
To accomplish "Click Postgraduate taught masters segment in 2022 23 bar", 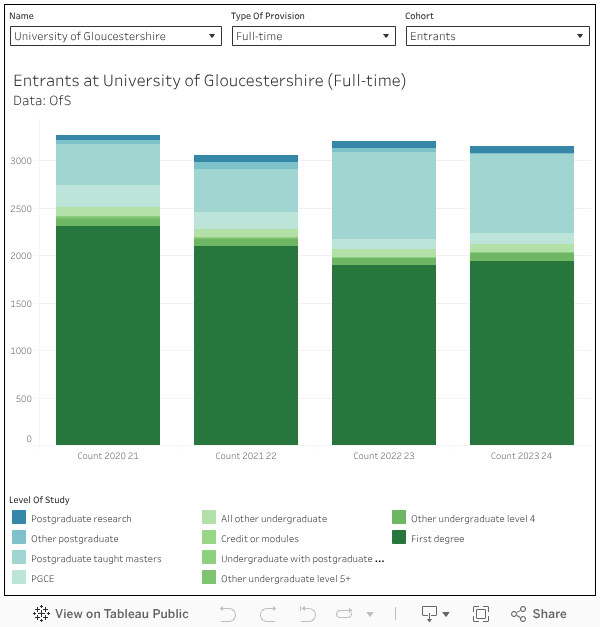I will point(384,195).
